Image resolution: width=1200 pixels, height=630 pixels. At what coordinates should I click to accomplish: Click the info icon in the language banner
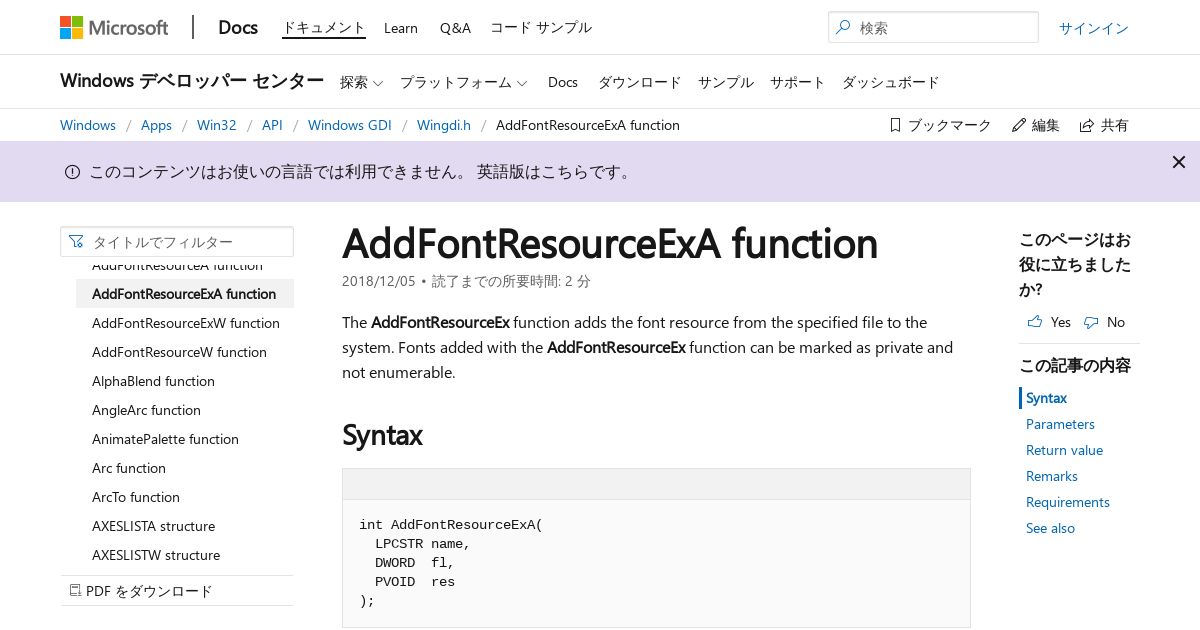pos(72,172)
